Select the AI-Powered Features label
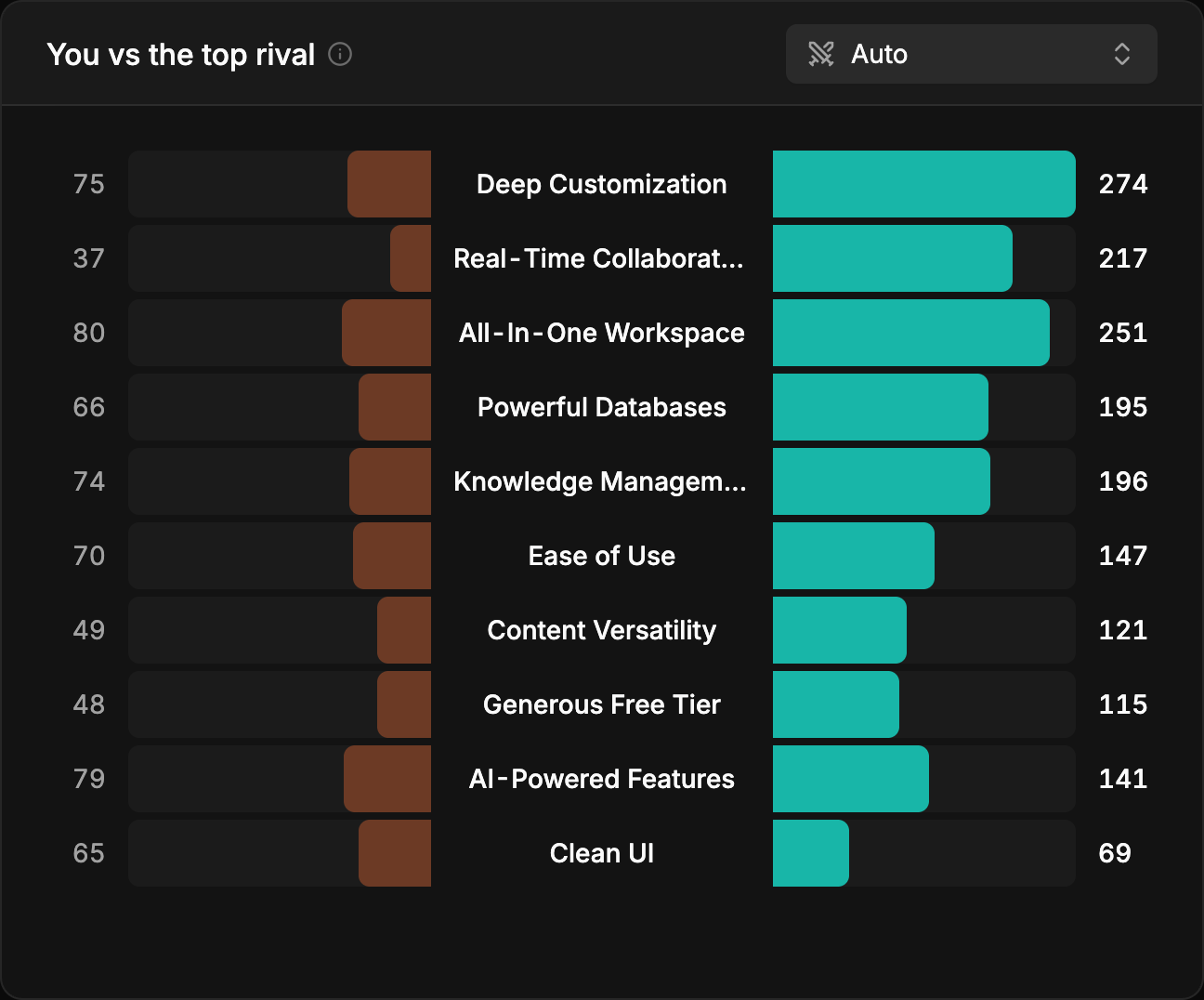The height and width of the screenshot is (1000, 1204). [x=602, y=779]
